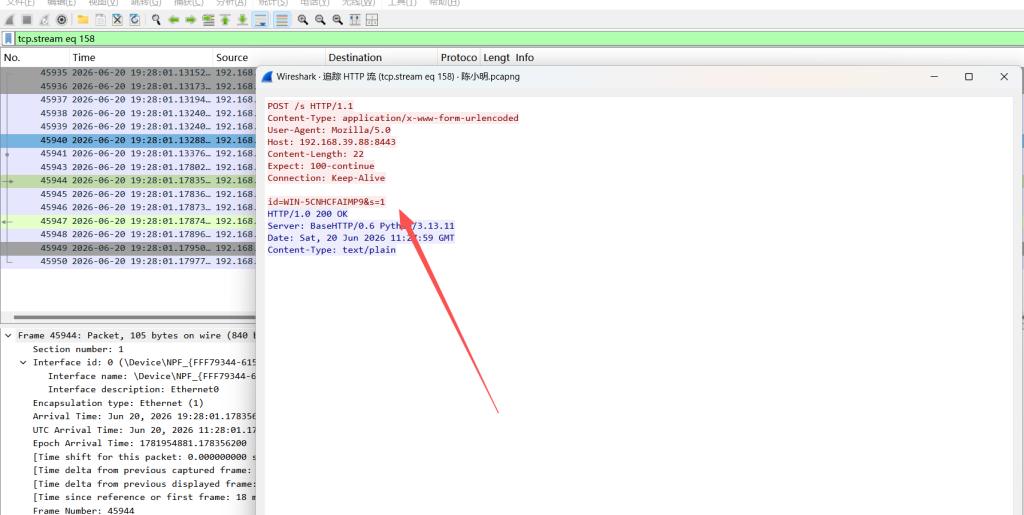
Task: Select the 'Frame Number: 45944' row
Action: [x=84, y=510]
